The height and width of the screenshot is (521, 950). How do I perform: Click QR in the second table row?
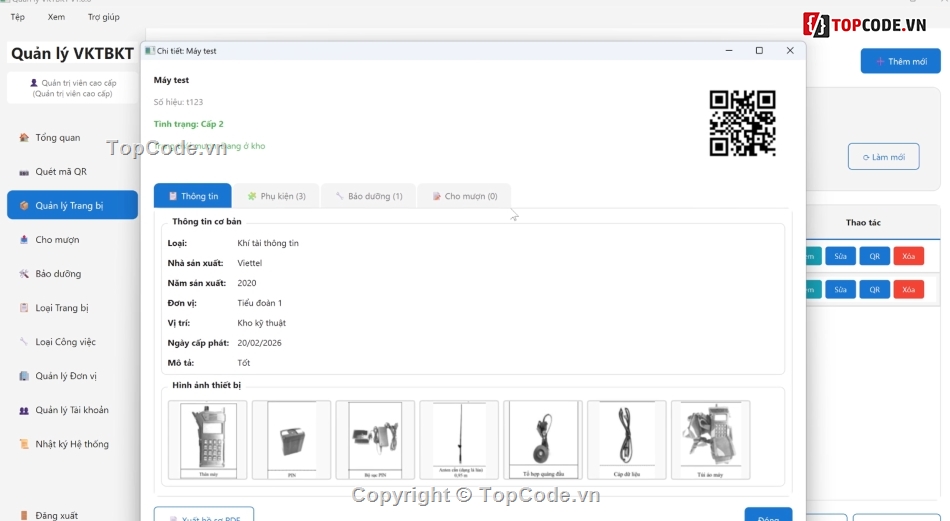coord(874,289)
